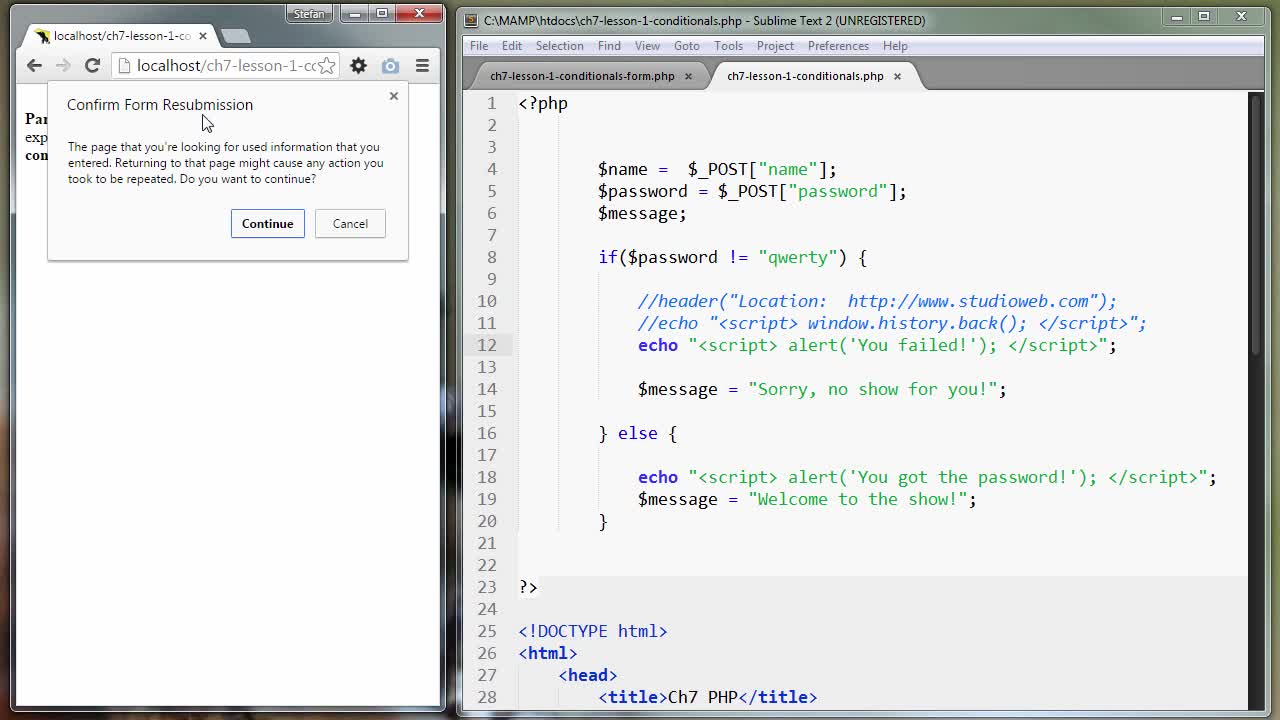This screenshot has height=720, width=1280.
Task: Go forward with Chrome's forward arrow
Action: 63,65
